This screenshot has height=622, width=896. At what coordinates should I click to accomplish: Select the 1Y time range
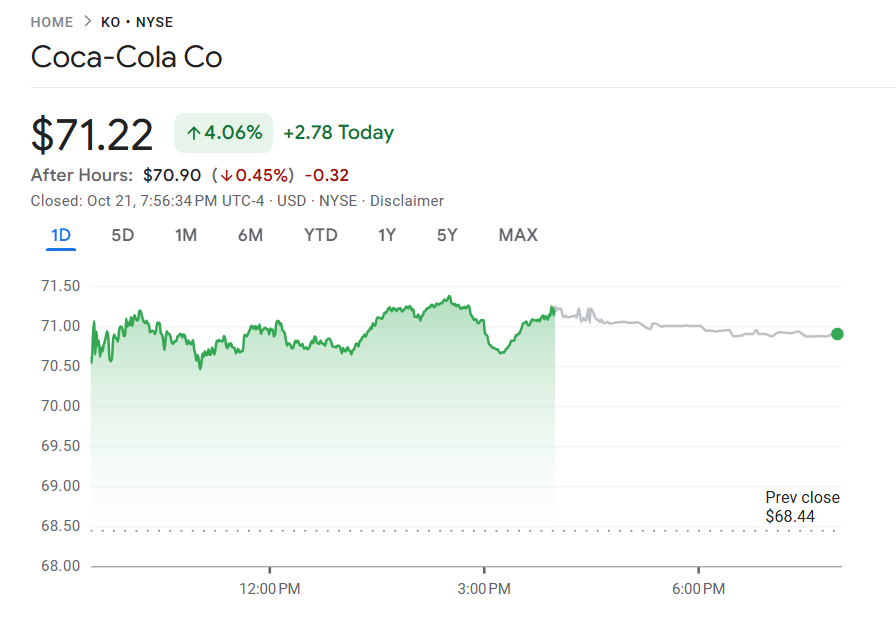[x=387, y=235]
